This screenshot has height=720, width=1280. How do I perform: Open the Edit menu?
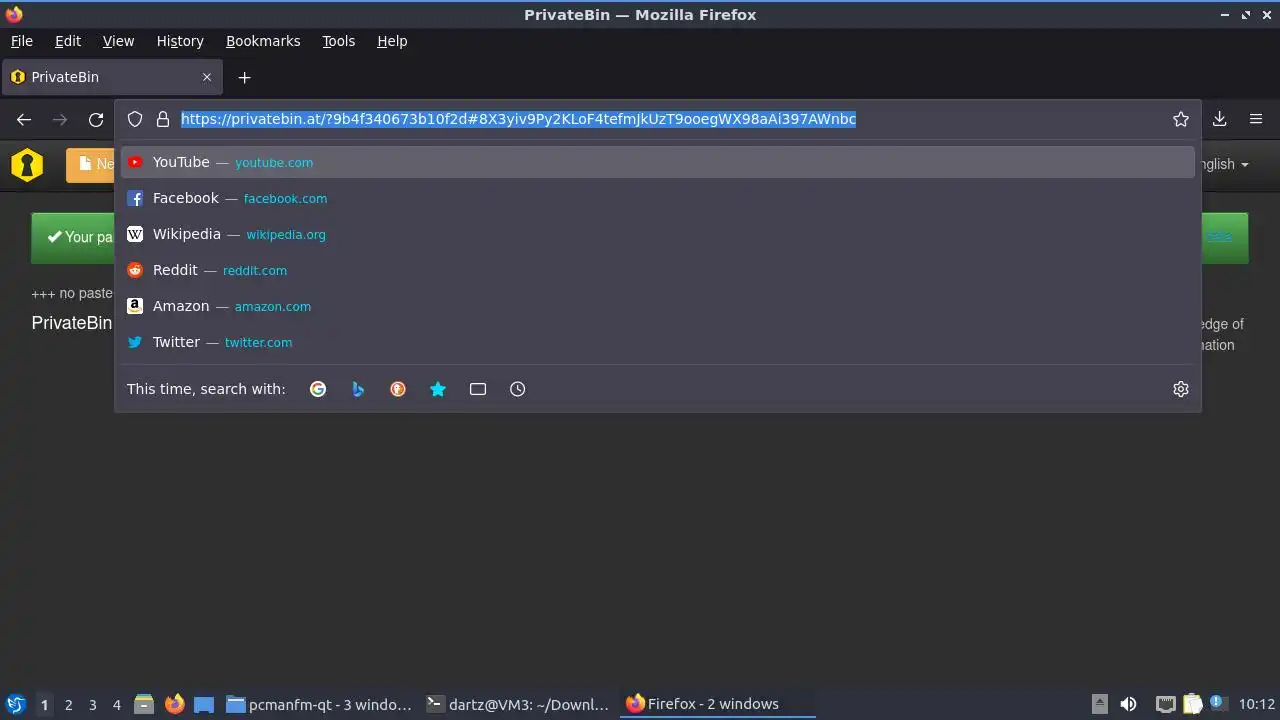(x=68, y=41)
